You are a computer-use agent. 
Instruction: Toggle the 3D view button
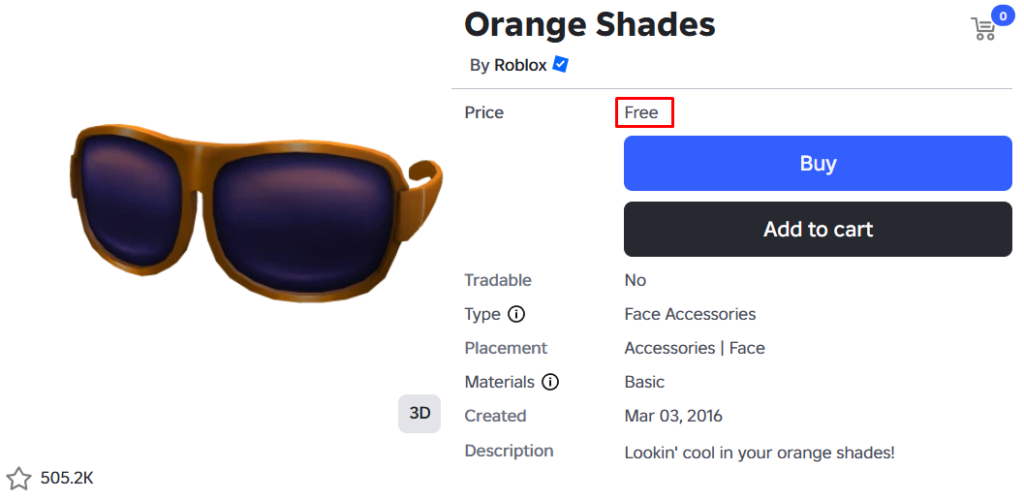419,413
